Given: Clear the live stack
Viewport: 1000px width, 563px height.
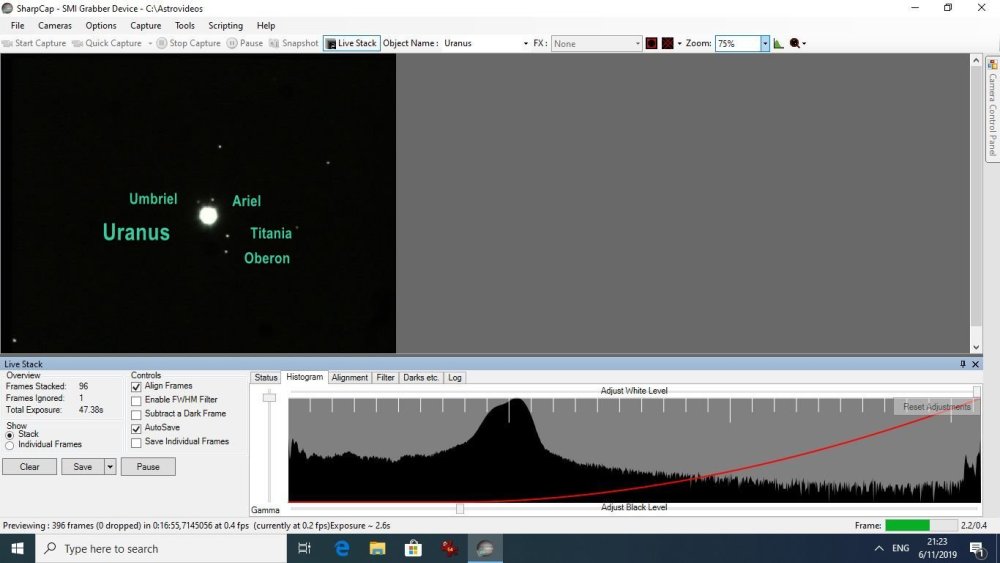Looking at the screenshot, I should coord(30,467).
